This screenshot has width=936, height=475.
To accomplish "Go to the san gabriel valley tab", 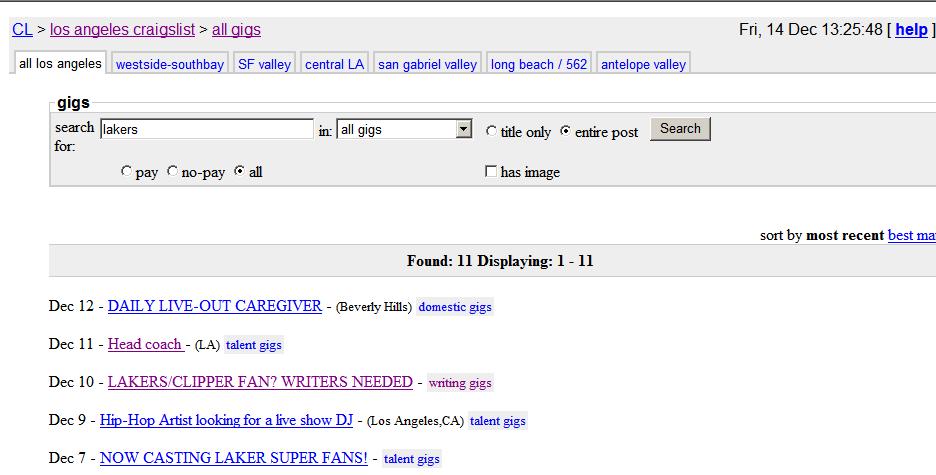I will pos(427,64).
